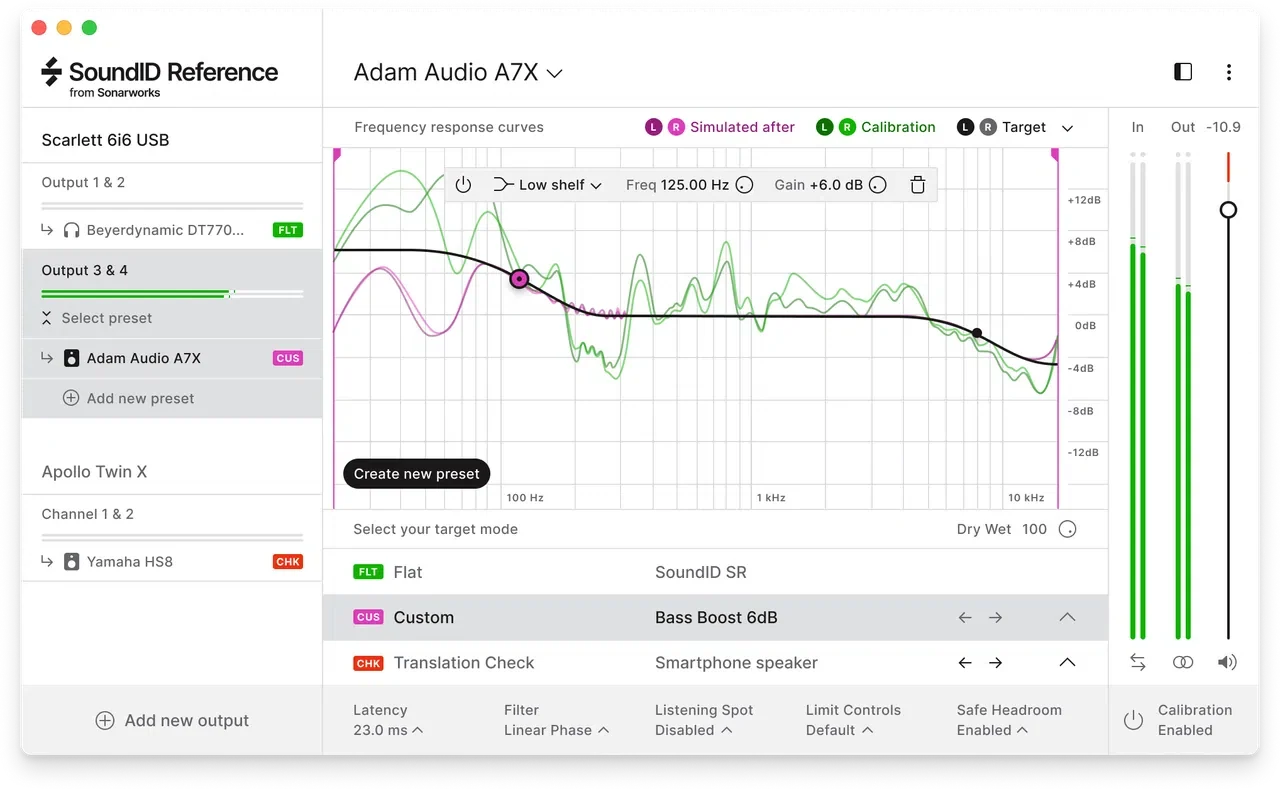
Task: Toggle the Calibration curve visibility
Action: [x=875, y=127]
